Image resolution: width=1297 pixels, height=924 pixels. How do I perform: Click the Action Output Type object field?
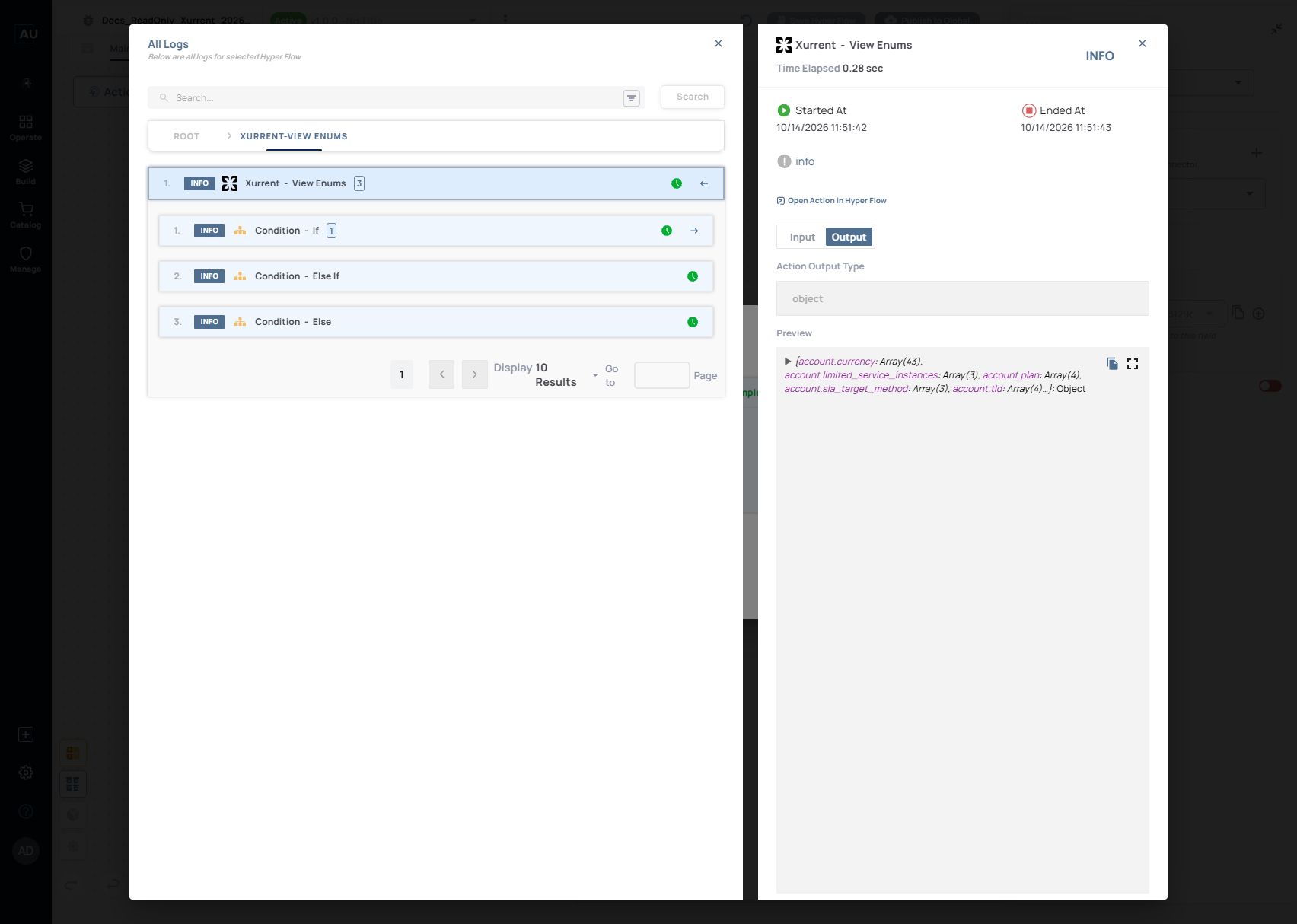963,298
